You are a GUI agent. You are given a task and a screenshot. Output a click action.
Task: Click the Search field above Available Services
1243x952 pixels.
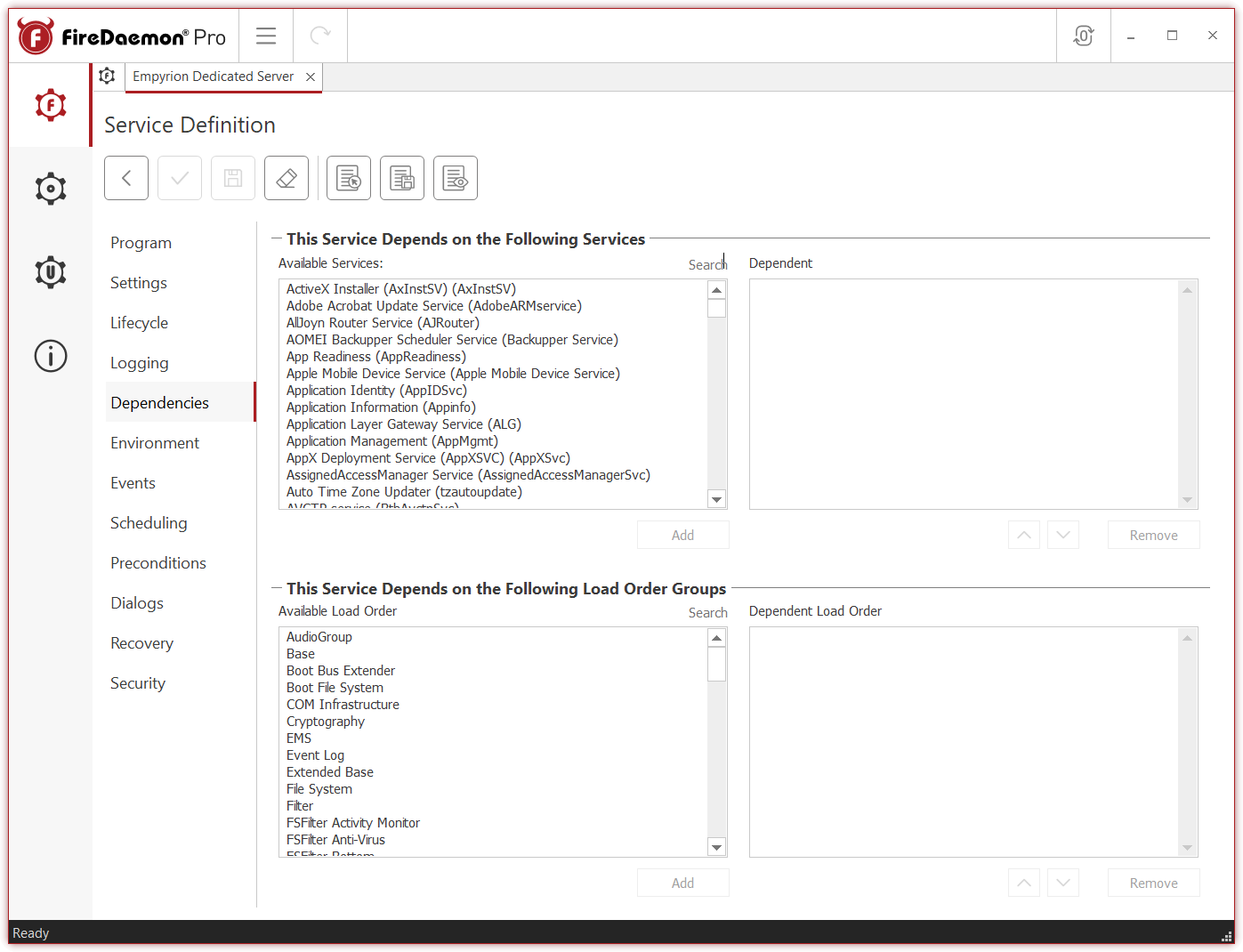[706, 264]
